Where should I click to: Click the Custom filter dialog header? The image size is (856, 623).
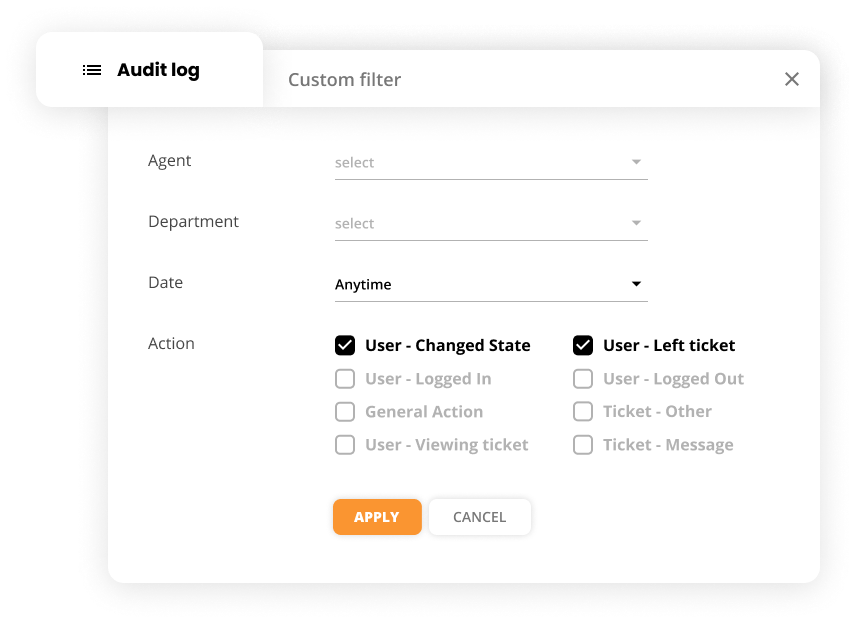344,79
